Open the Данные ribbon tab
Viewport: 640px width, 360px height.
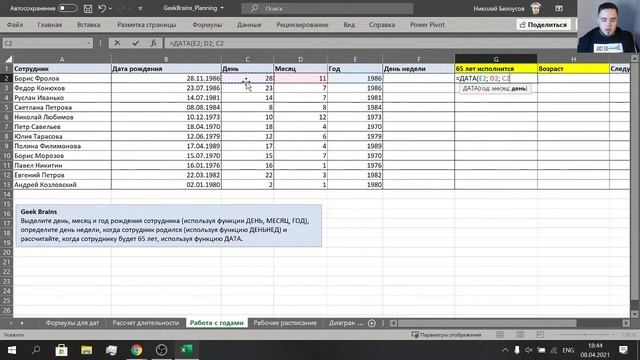pos(249,25)
